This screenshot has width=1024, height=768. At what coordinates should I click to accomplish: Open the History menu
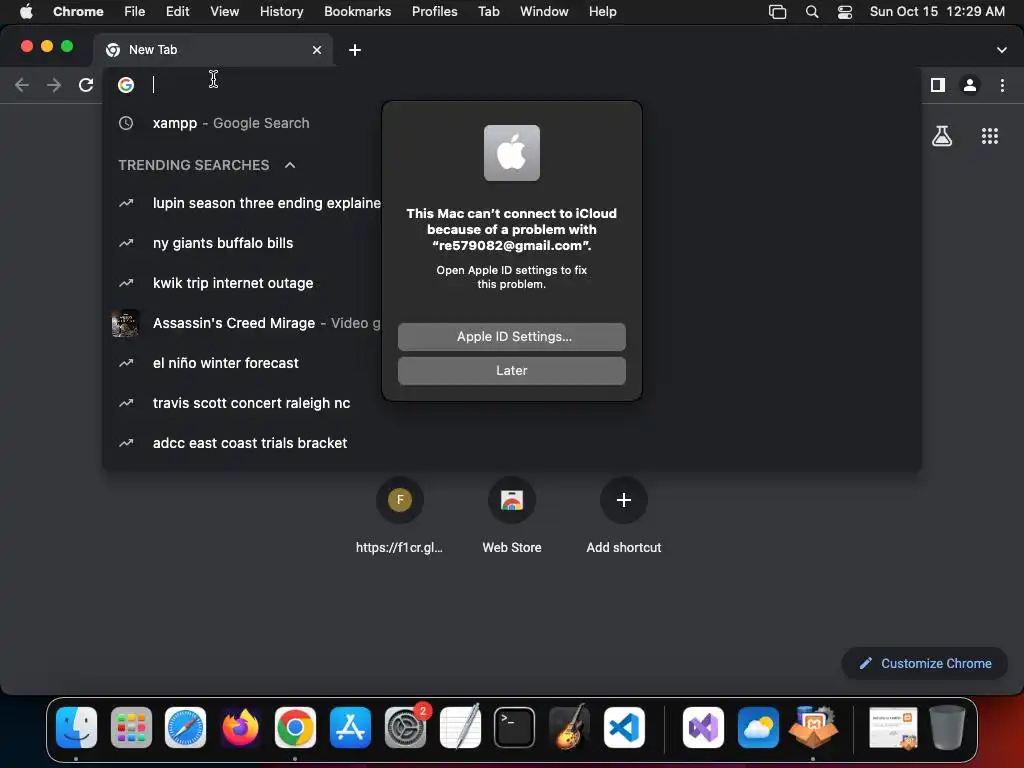pos(281,11)
